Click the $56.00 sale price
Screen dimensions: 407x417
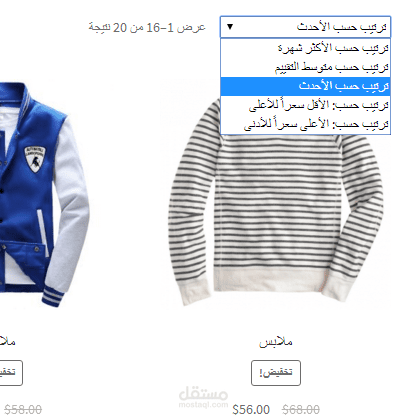pos(251,410)
